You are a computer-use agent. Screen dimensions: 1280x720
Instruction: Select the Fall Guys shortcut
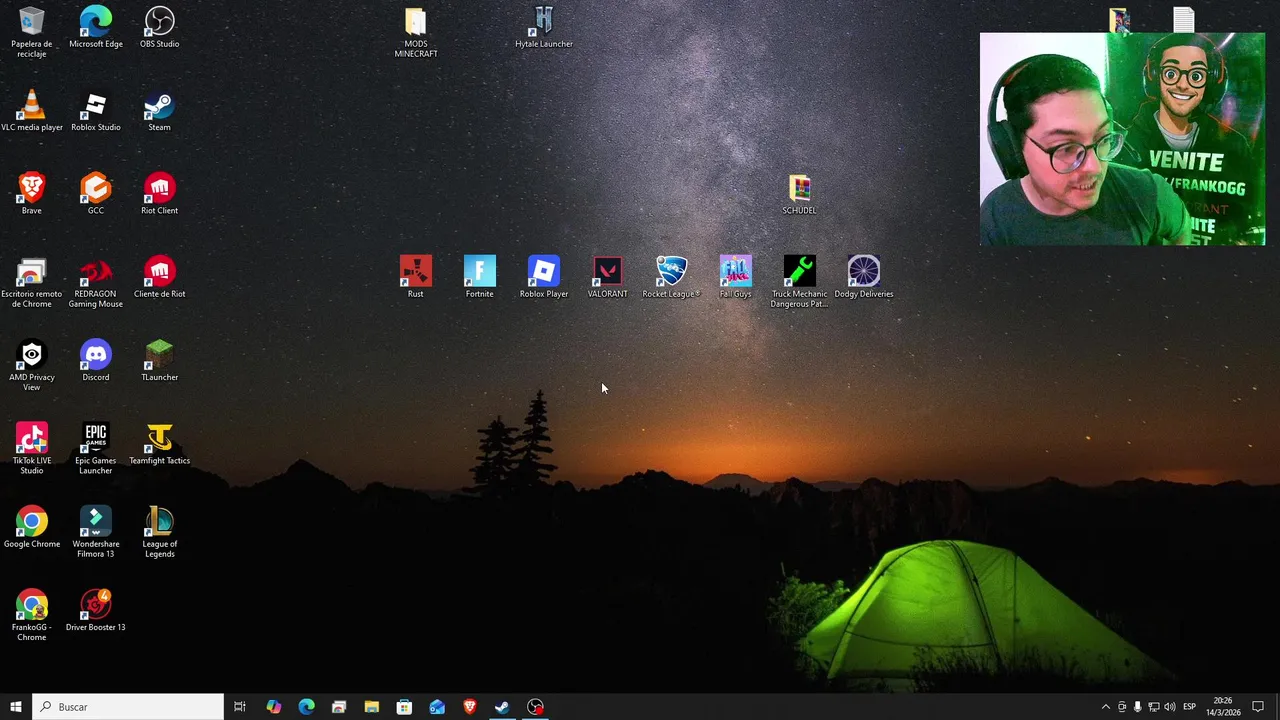pos(736,277)
